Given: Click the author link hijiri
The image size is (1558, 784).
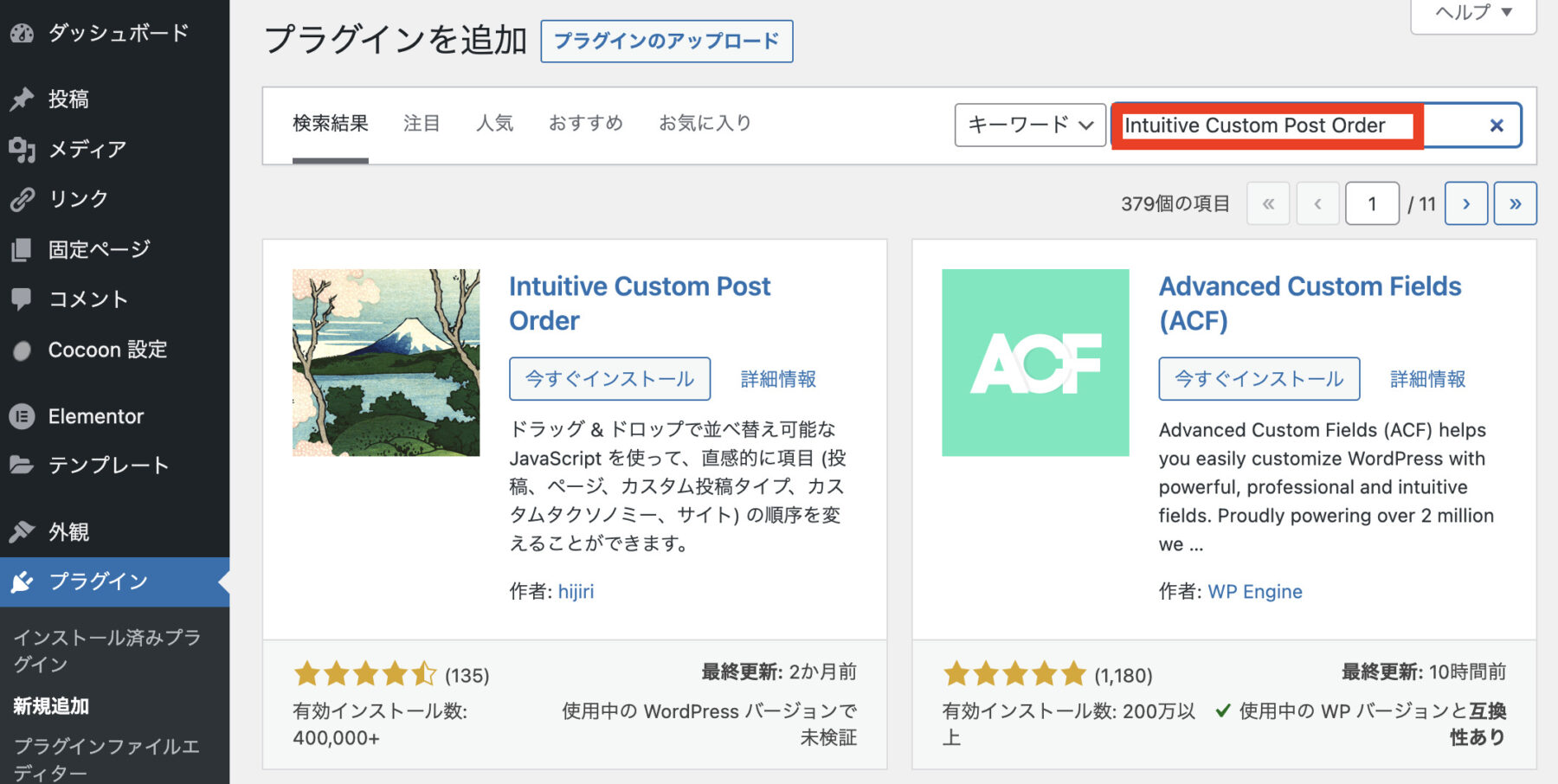Looking at the screenshot, I should pyautogui.click(x=576, y=591).
